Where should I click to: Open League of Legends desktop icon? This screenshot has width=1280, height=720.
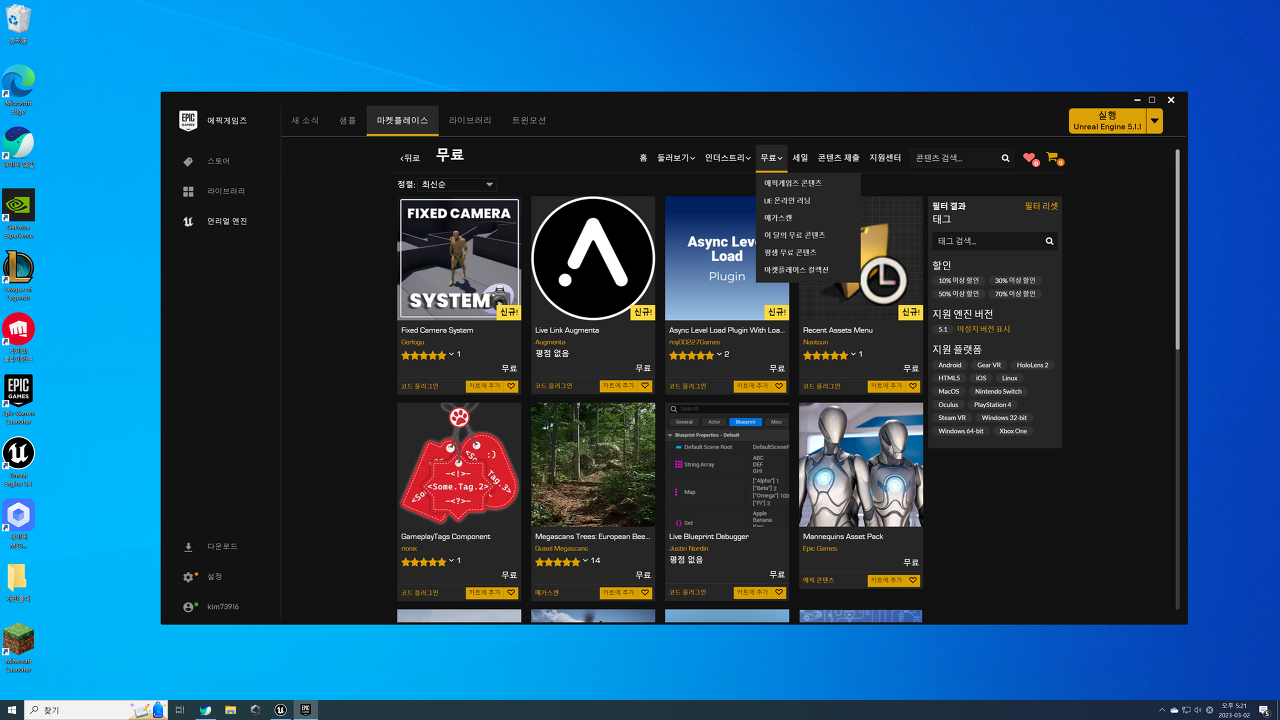pos(18,275)
